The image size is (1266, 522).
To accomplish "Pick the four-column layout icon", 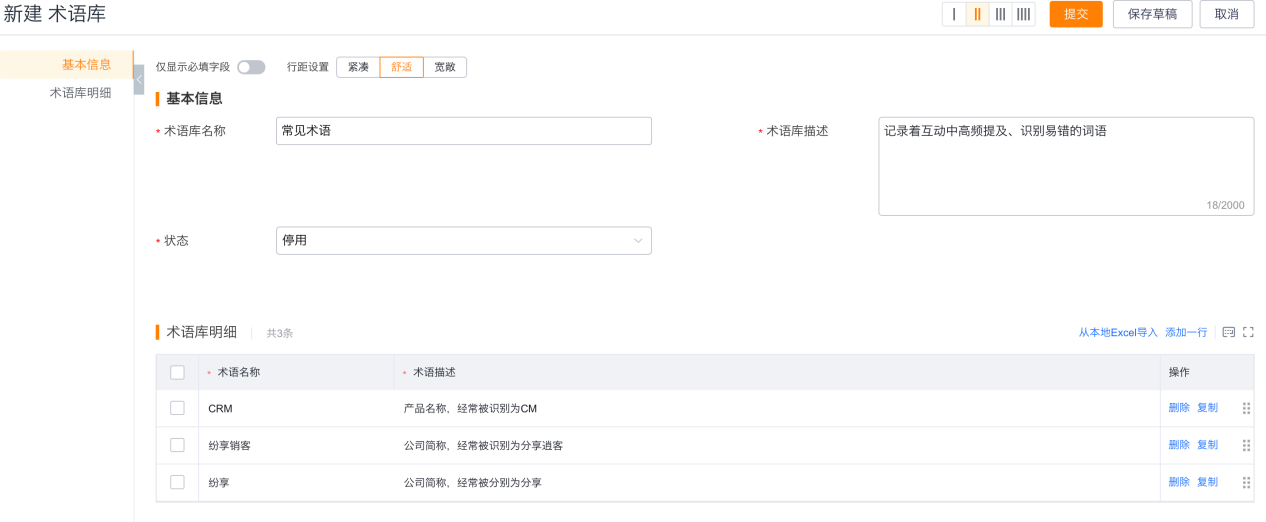I will pos(1023,14).
